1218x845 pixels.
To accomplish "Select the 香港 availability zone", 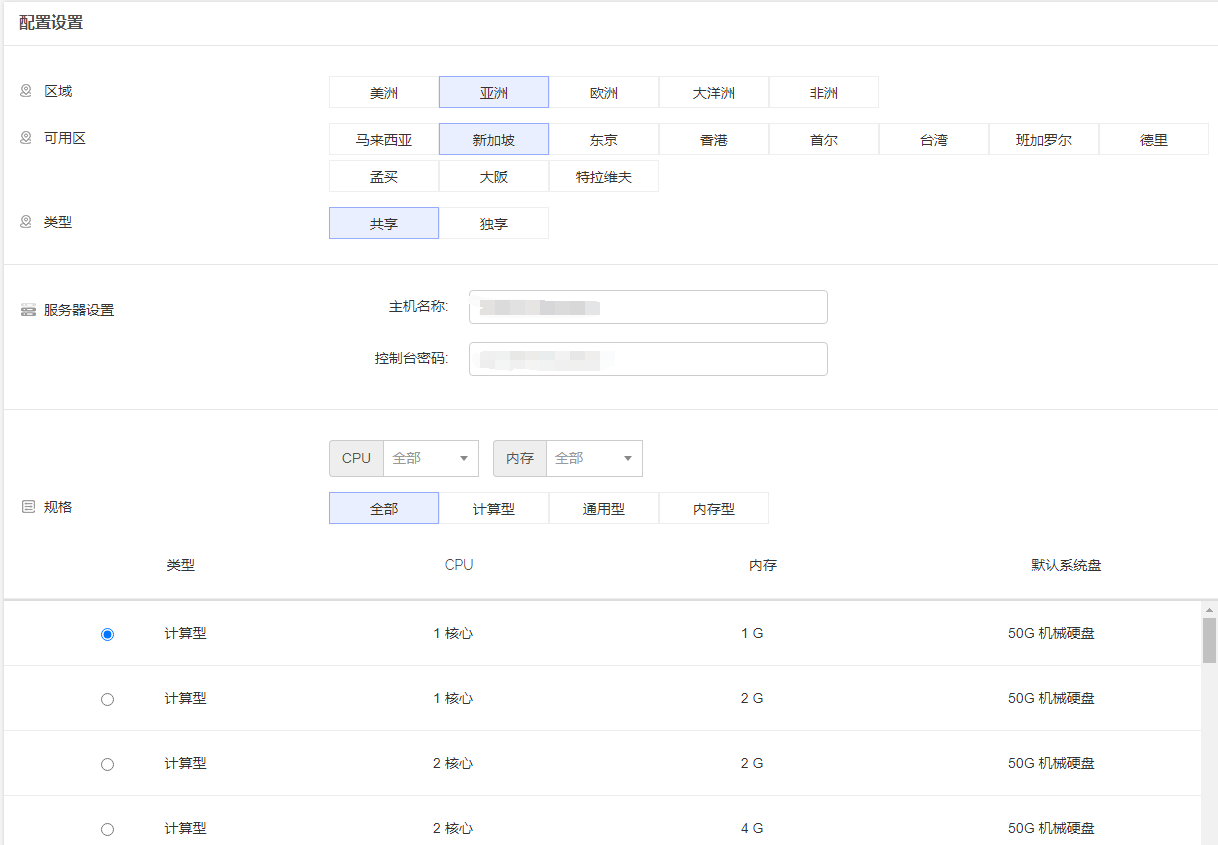I will pos(714,139).
